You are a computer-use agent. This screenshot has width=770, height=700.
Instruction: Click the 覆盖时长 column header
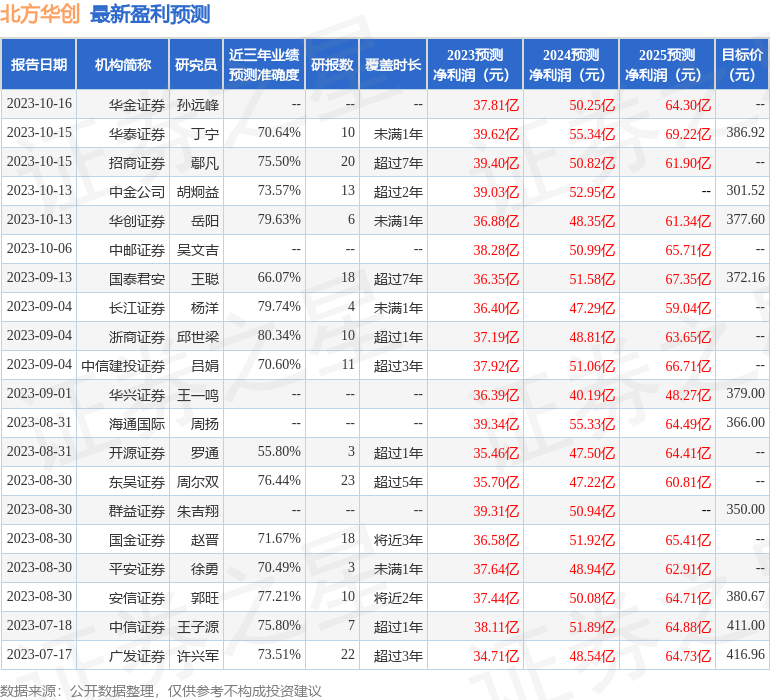tap(393, 64)
